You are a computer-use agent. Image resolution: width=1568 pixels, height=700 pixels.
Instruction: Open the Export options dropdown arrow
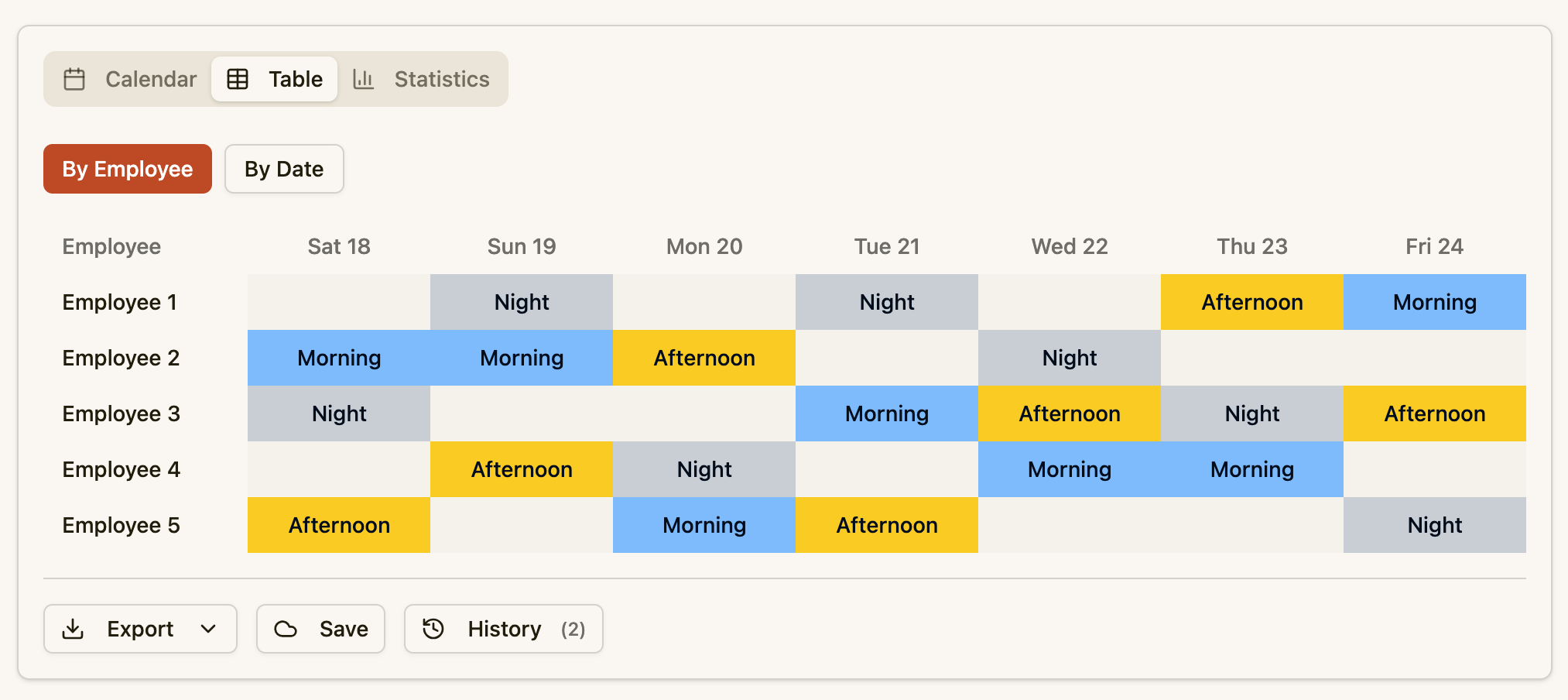pyautogui.click(x=207, y=630)
